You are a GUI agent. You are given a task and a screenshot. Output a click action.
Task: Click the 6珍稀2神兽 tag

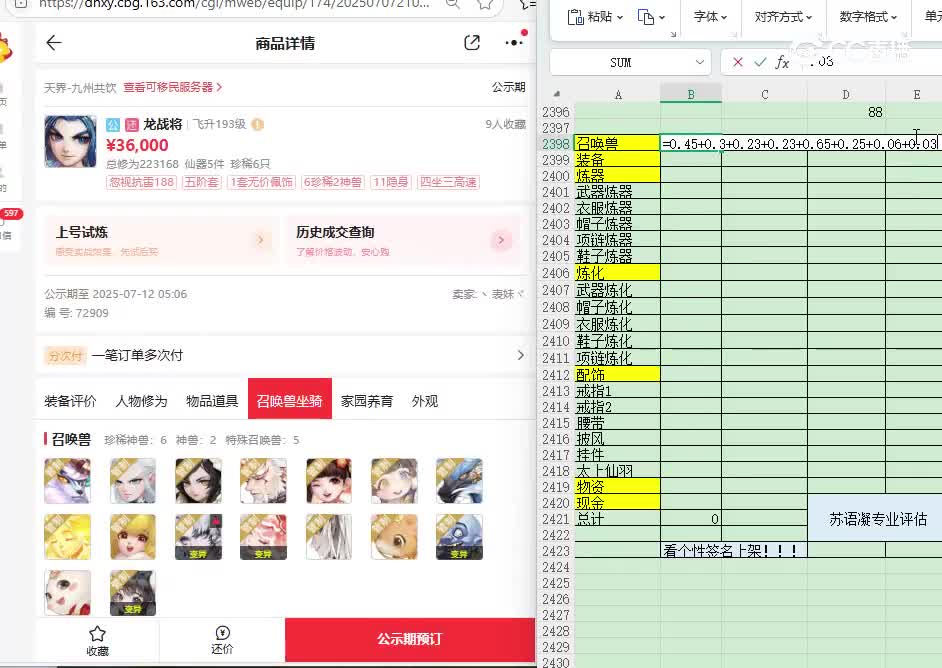tap(333, 182)
